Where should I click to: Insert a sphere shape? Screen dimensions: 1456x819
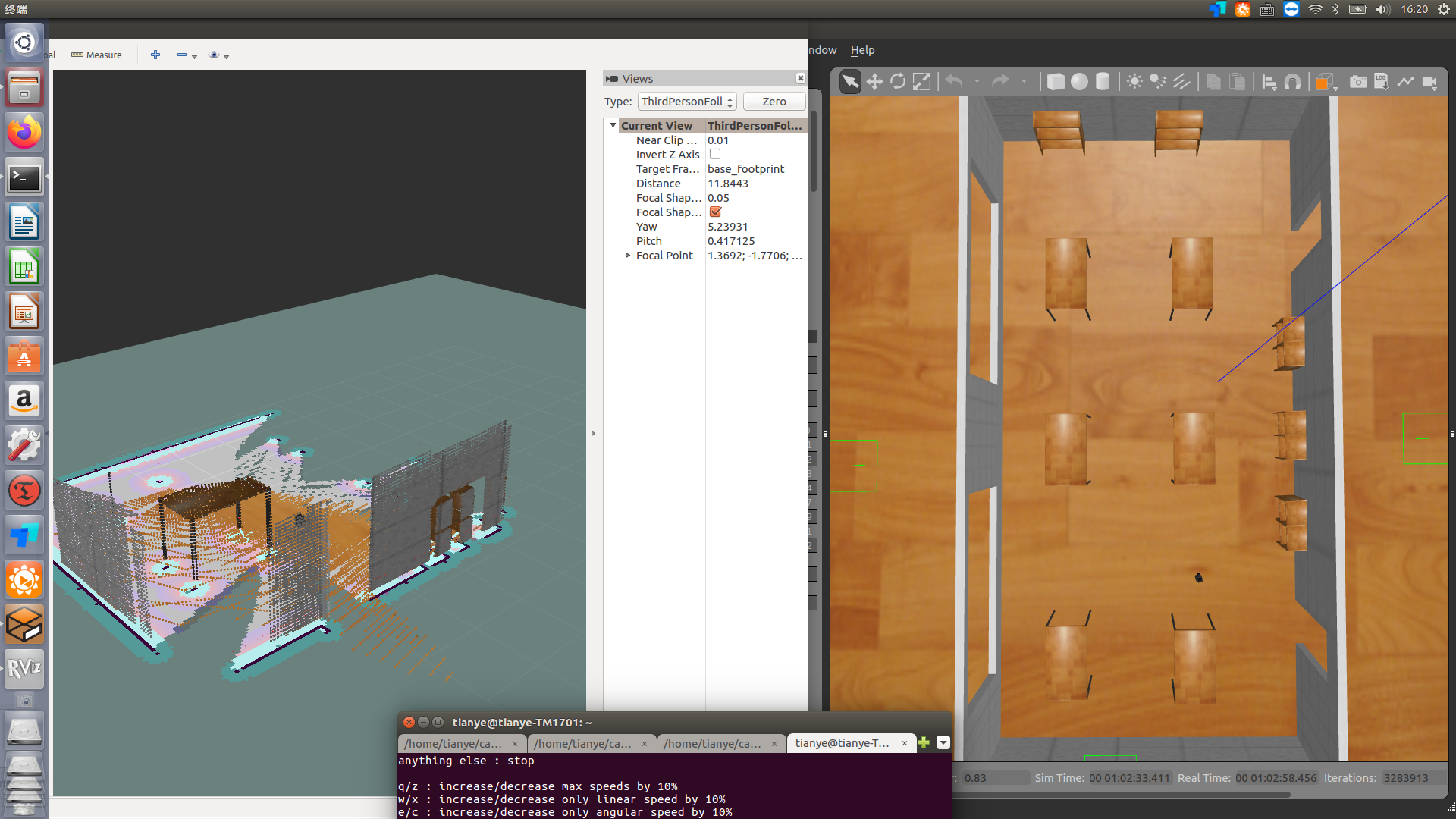tap(1079, 82)
